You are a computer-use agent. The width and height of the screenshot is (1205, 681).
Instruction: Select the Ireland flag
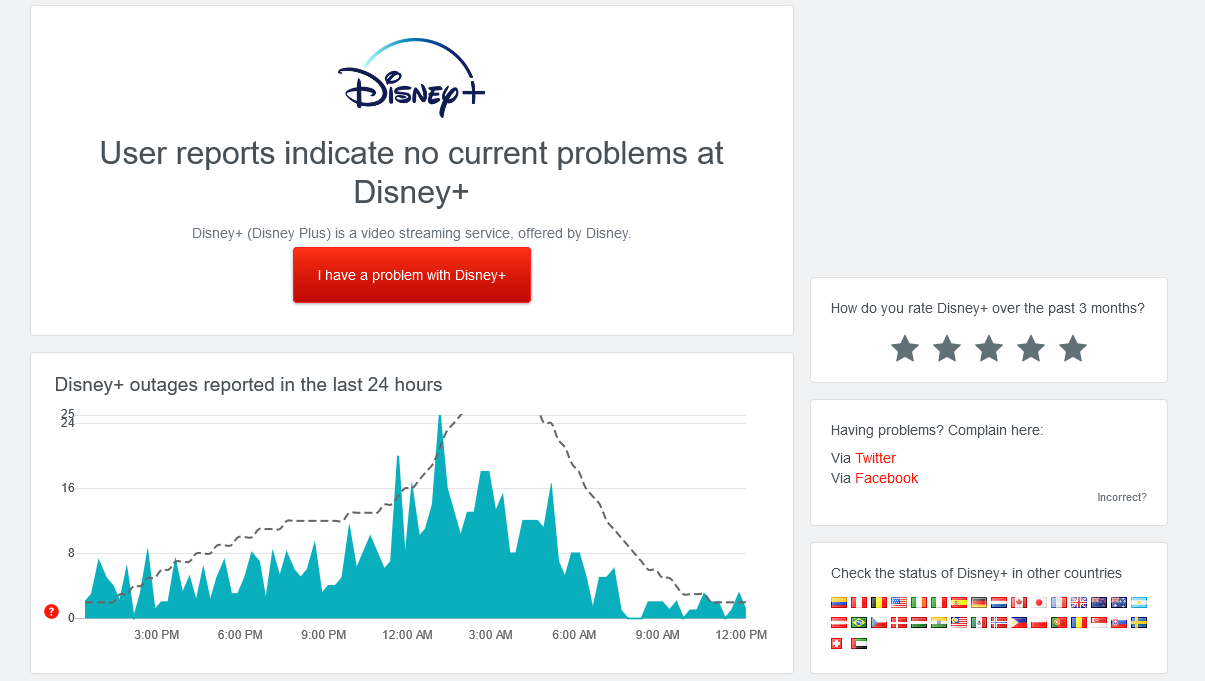coord(919,602)
